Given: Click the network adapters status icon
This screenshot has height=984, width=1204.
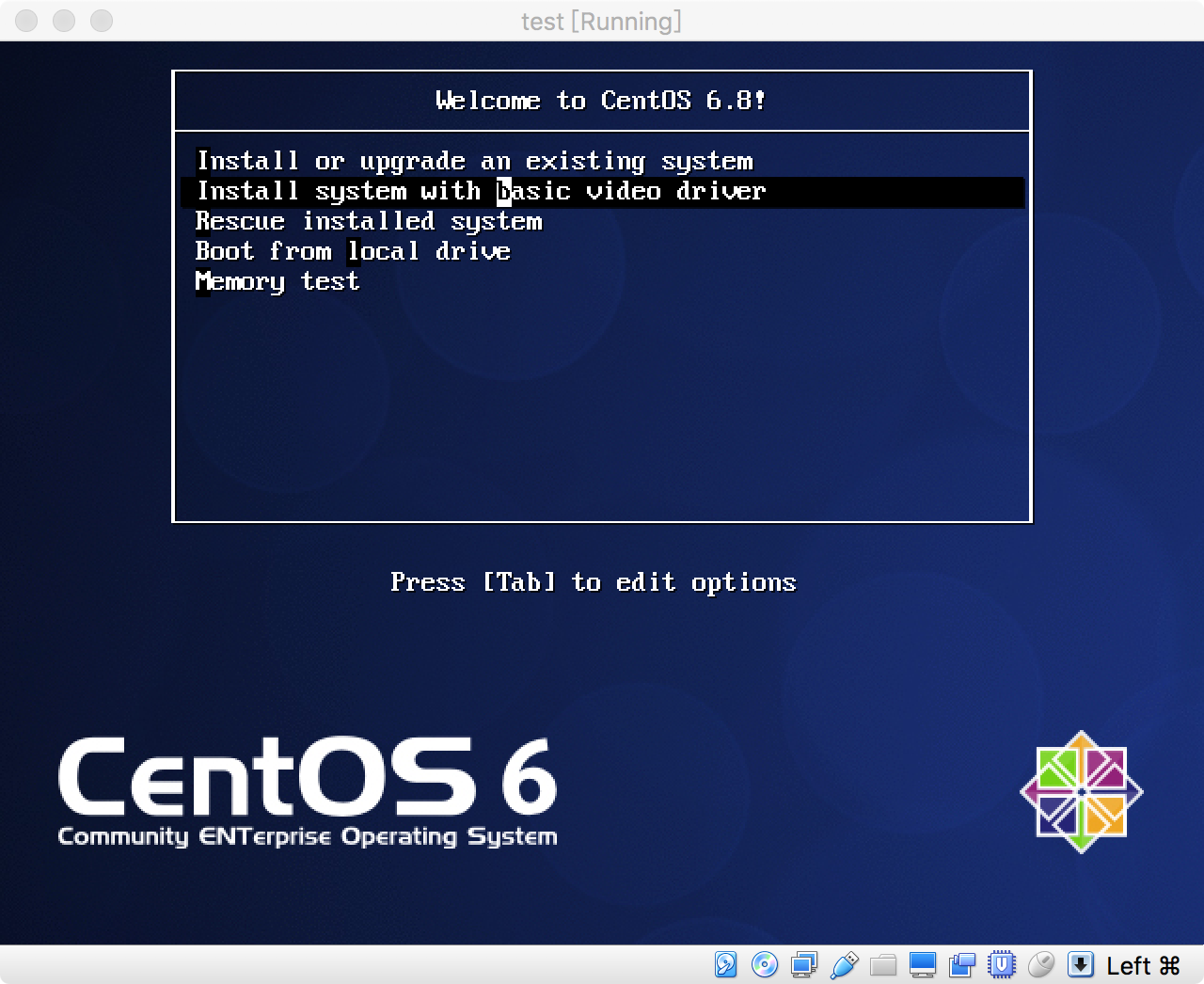Looking at the screenshot, I should (x=804, y=964).
